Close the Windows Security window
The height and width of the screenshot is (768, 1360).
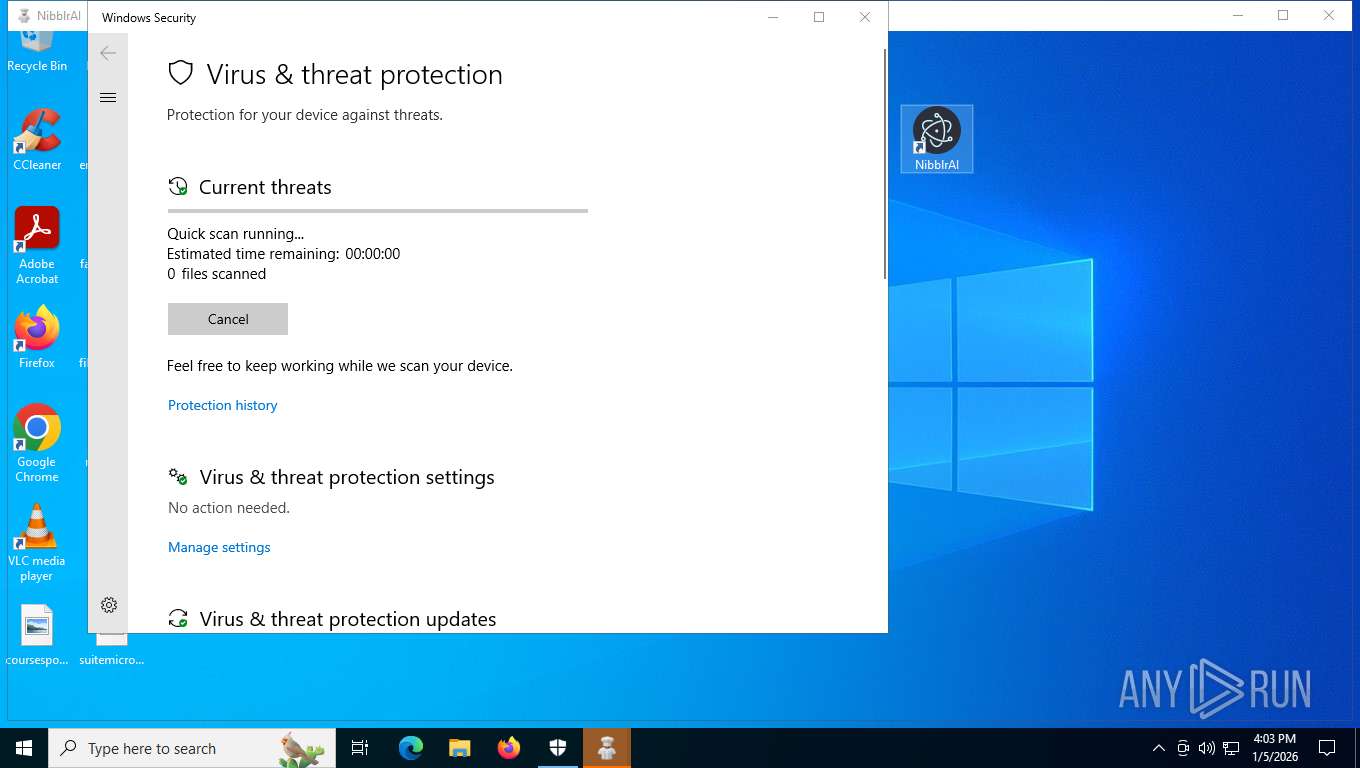(865, 17)
